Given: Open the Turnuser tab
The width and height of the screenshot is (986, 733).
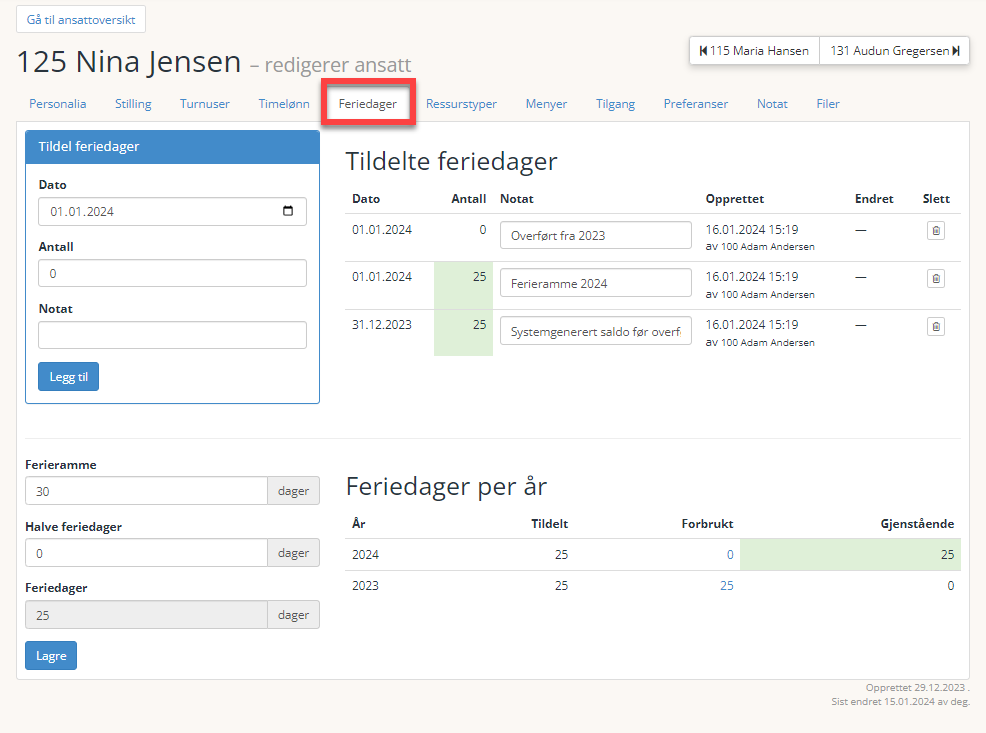Looking at the screenshot, I should [x=204, y=104].
